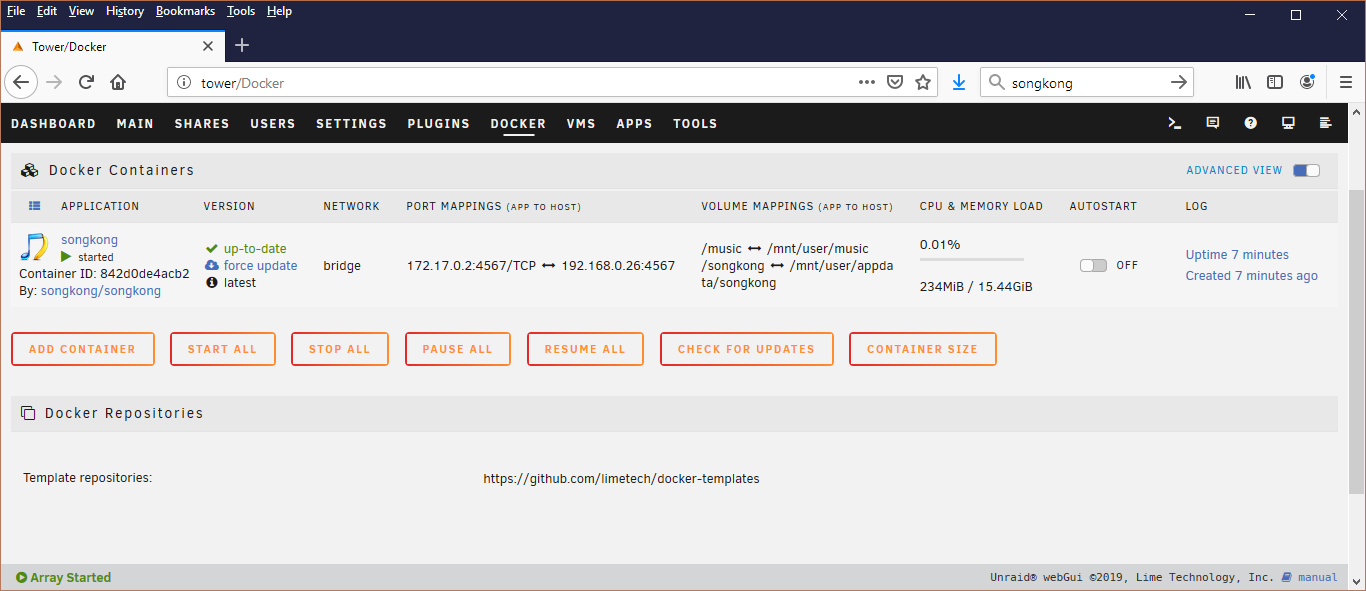1366x591 pixels.
Task: Open the Bookmarks menu
Action: [186, 11]
